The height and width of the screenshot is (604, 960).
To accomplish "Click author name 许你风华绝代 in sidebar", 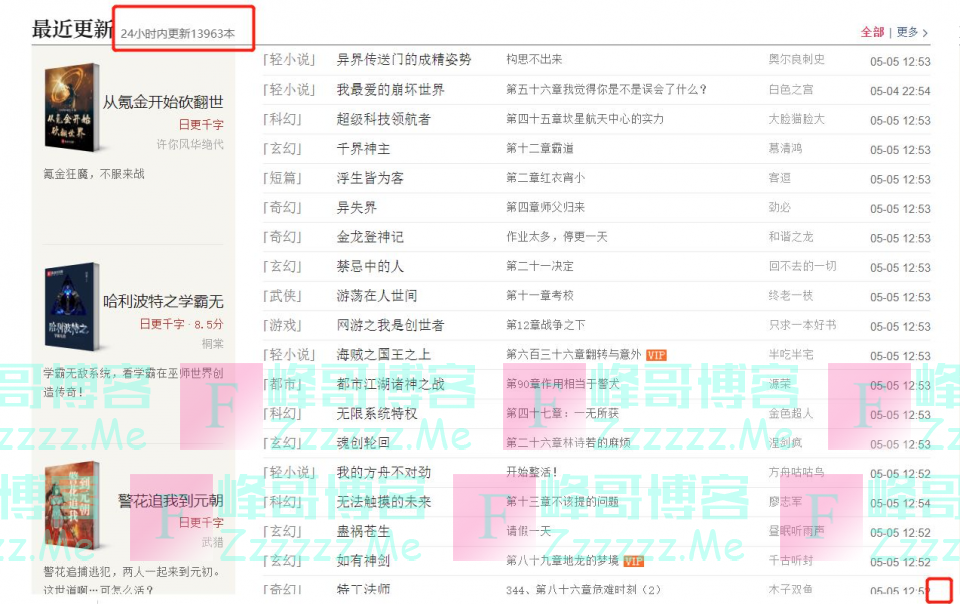I will [190, 144].
